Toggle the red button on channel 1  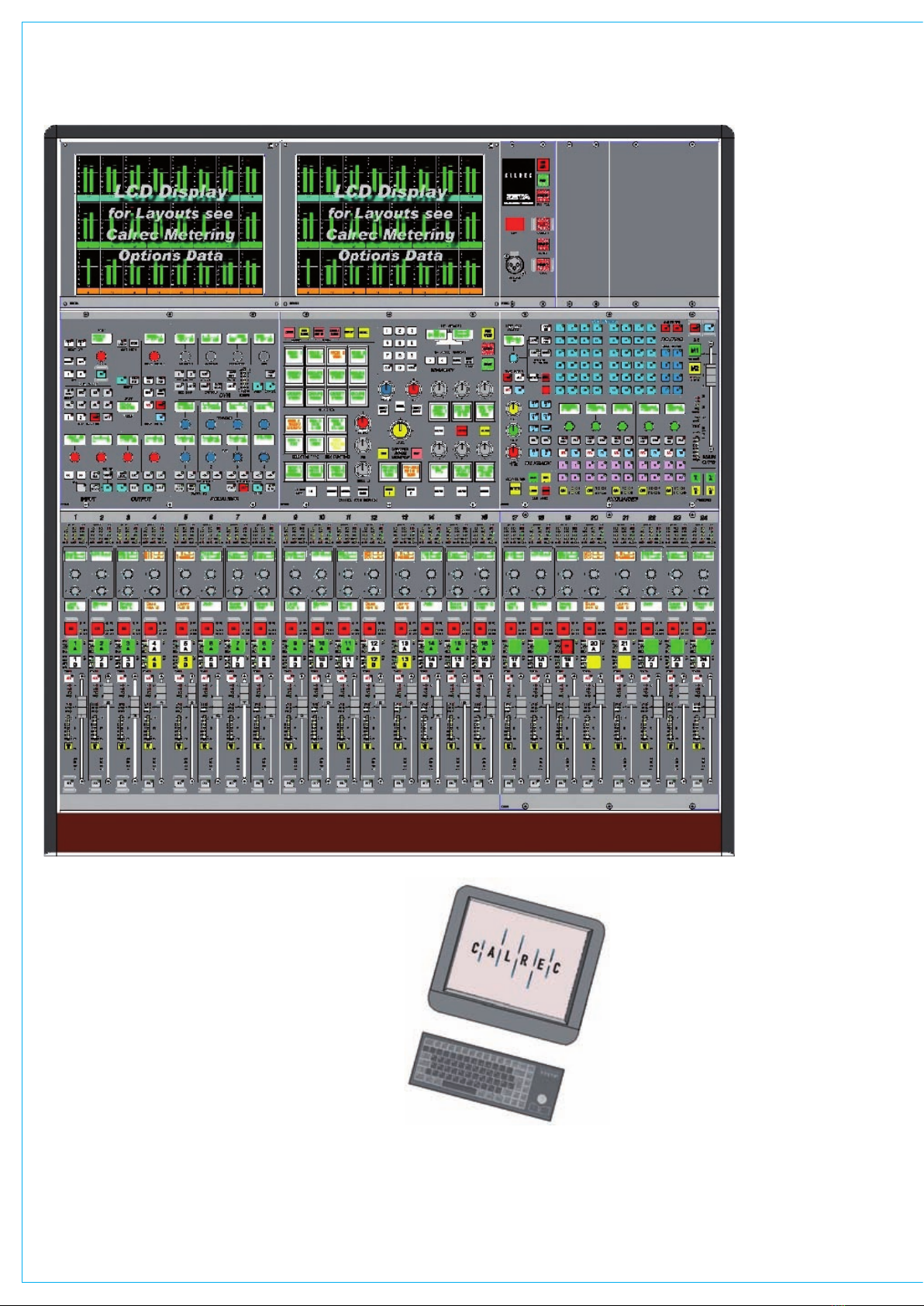(71, 628)
